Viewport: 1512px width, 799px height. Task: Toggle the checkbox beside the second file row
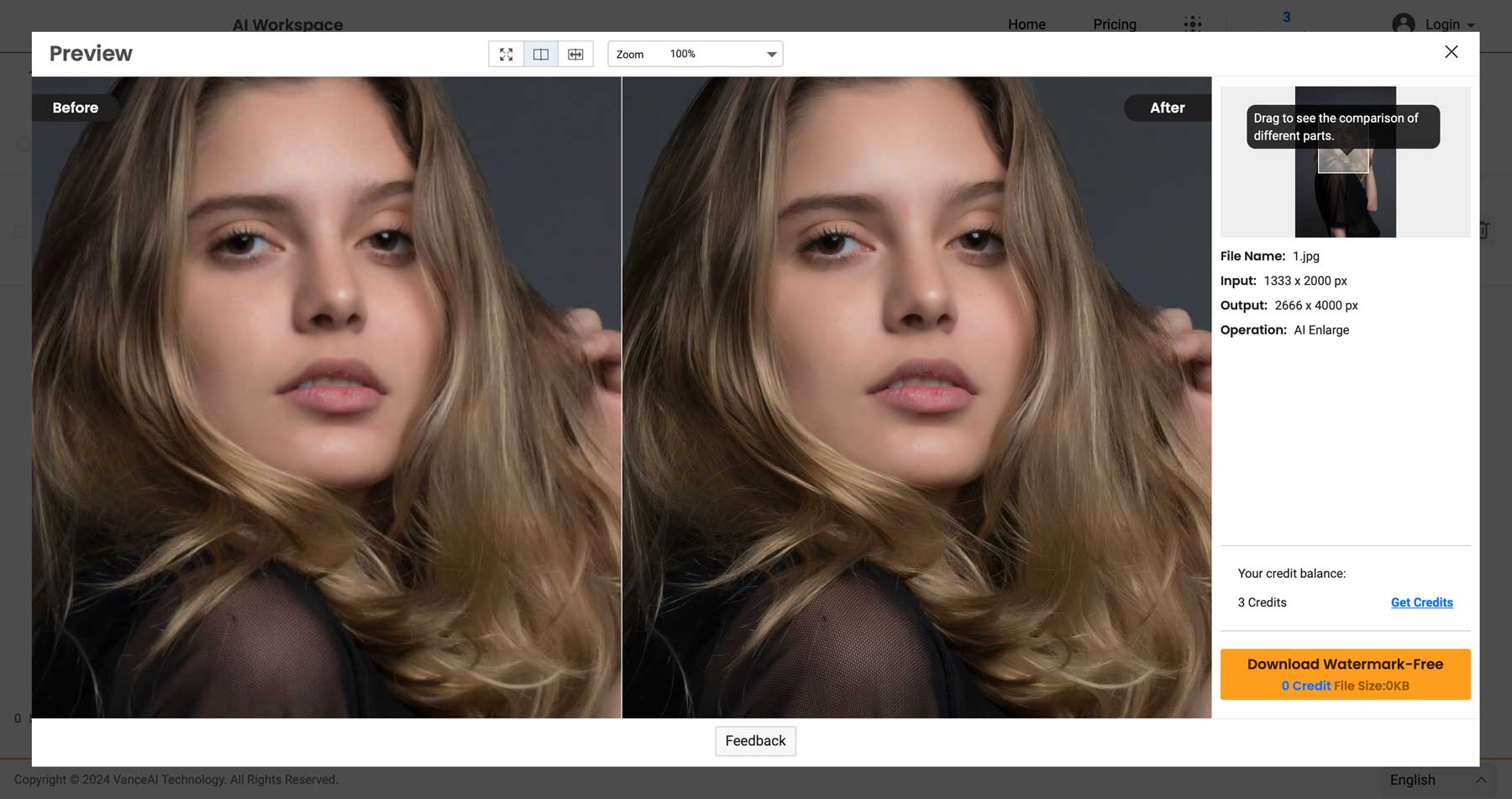pos(20,232)
